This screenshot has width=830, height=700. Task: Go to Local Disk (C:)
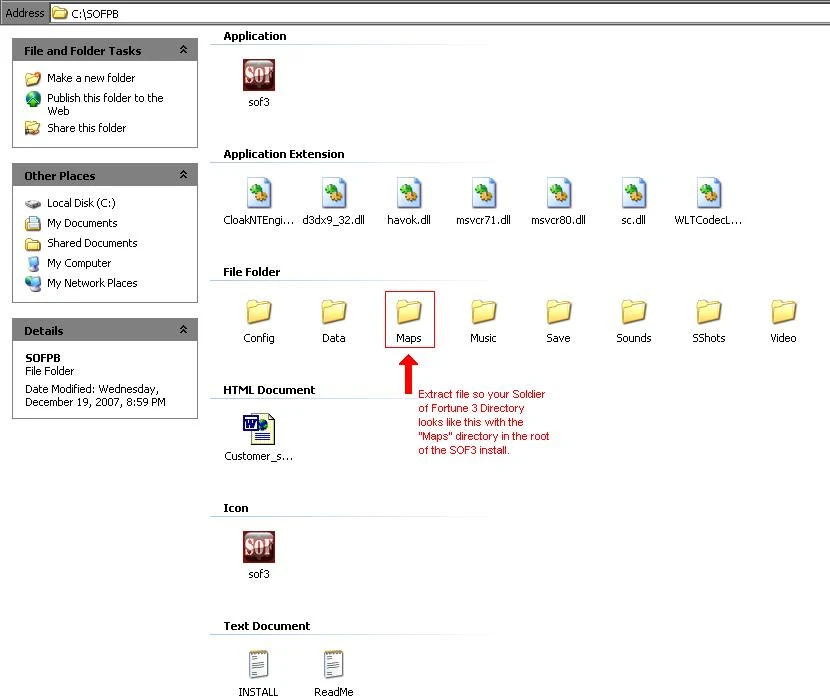[x=80, y=203]
